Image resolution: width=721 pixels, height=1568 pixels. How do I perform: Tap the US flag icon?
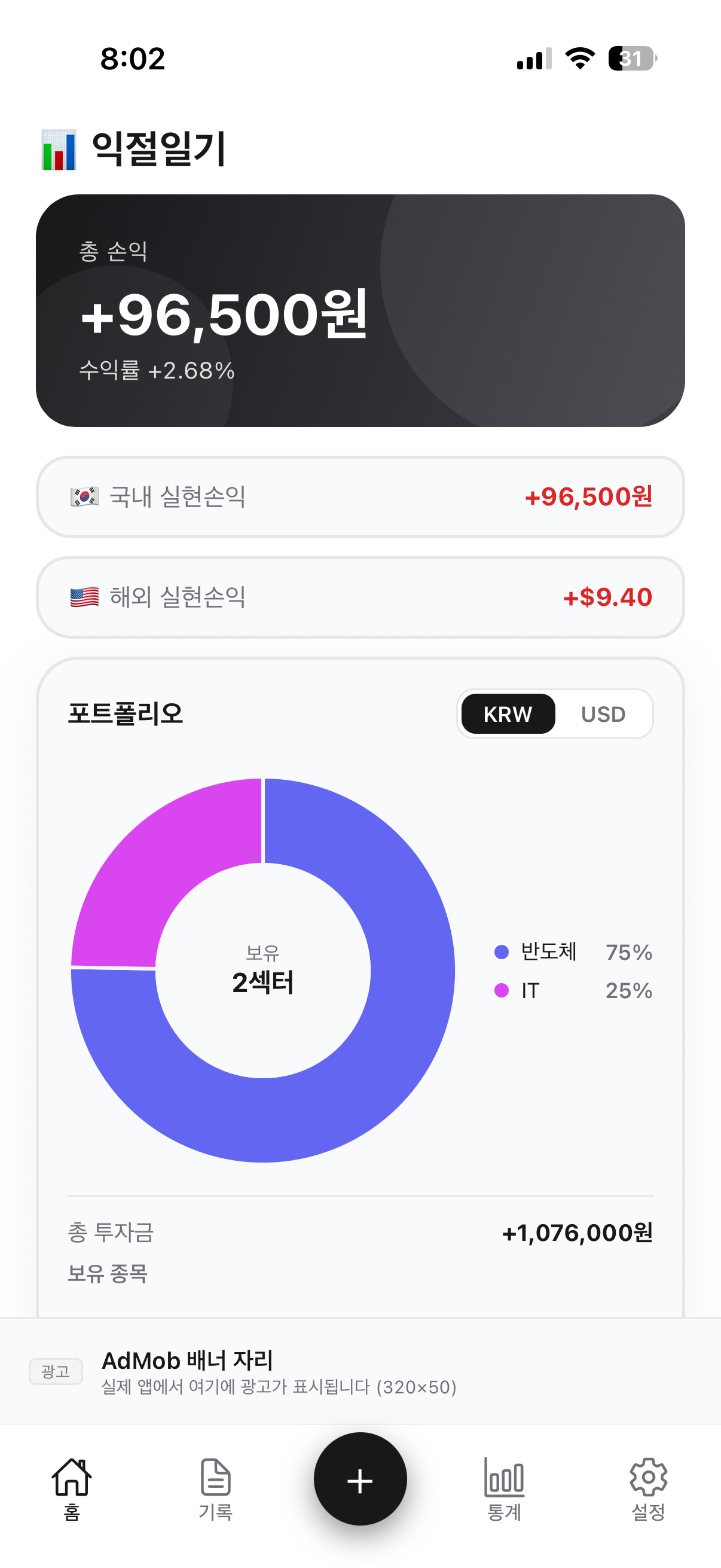coord(84,597)
